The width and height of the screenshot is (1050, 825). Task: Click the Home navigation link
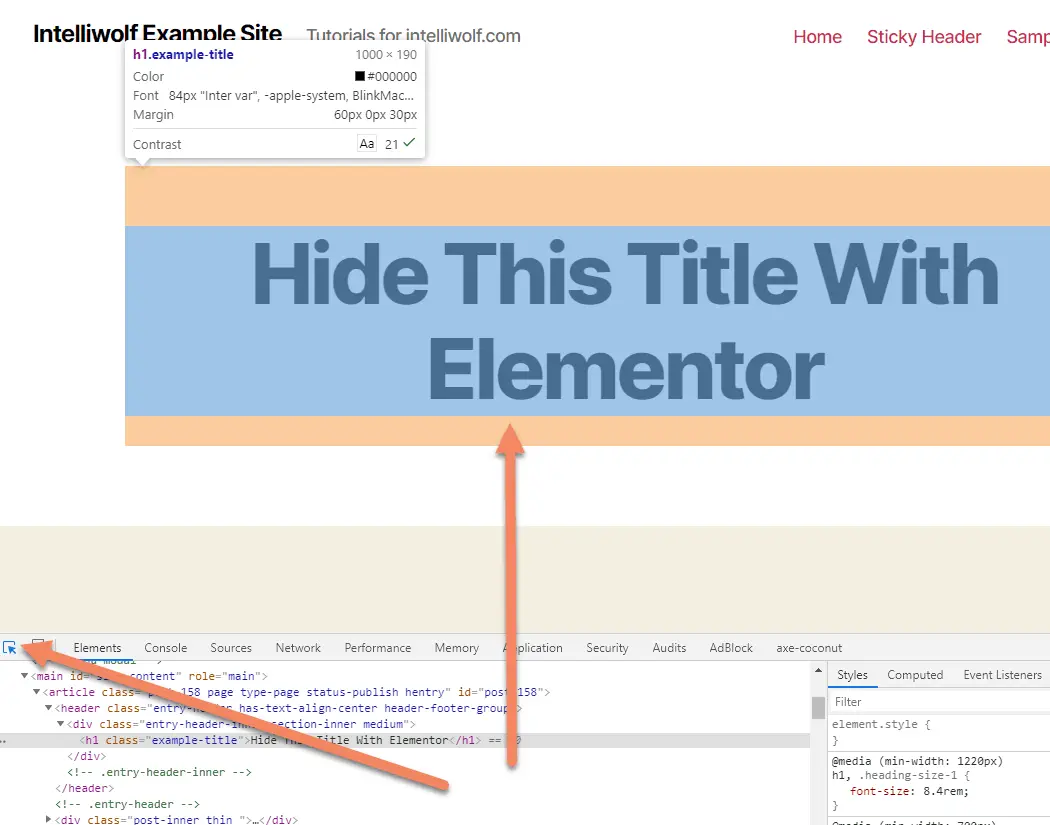(x=817, y=37)
